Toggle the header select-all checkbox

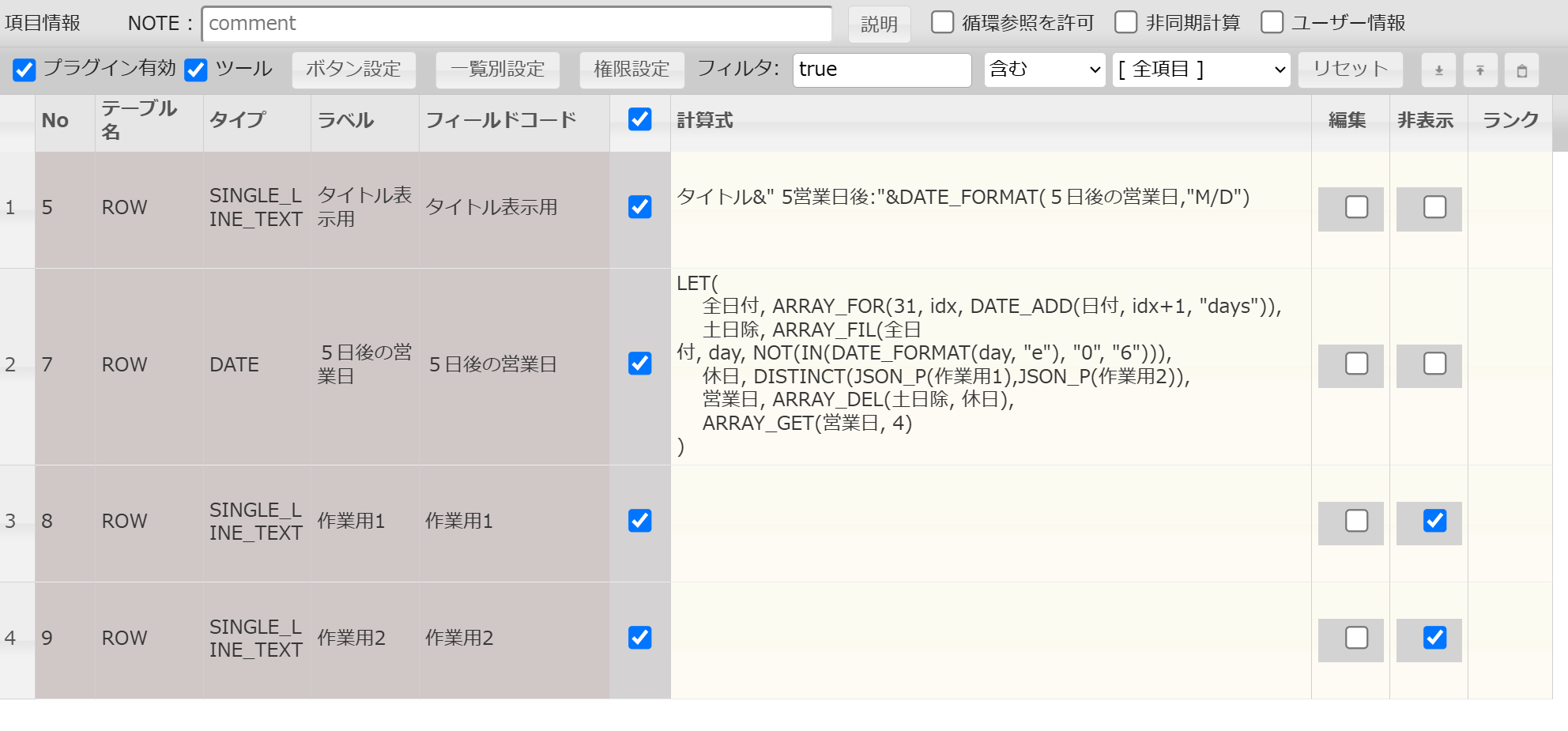point(640,119)
